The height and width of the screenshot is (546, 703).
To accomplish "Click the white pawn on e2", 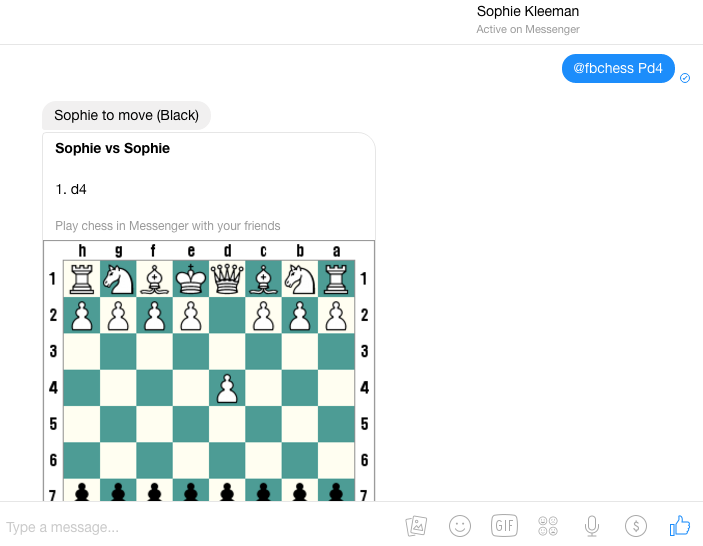I will tap(191, 315).
